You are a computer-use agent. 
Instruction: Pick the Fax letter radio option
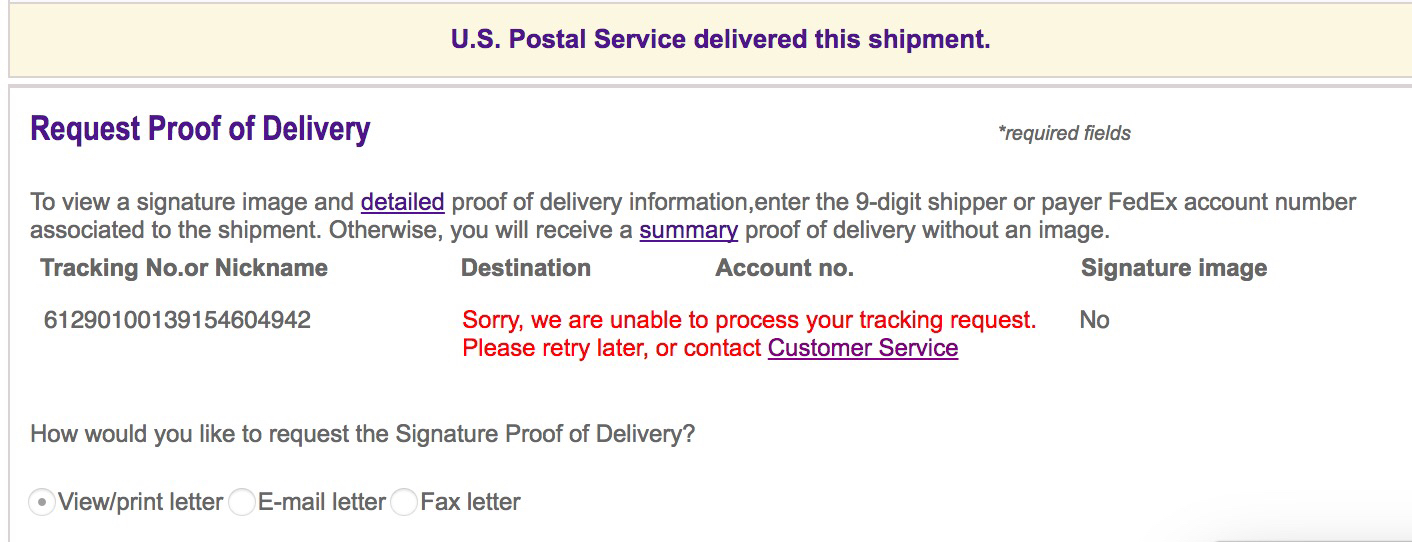click(404, 502)
